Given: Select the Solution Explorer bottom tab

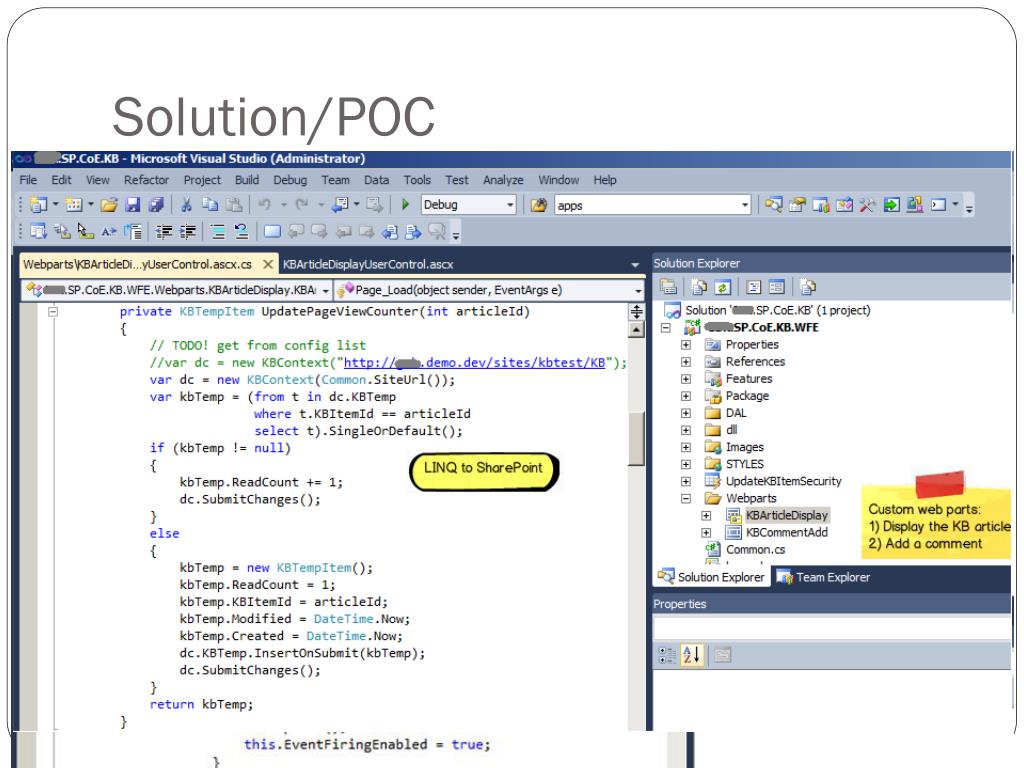Looking at the screenshot, I should 712,577.
